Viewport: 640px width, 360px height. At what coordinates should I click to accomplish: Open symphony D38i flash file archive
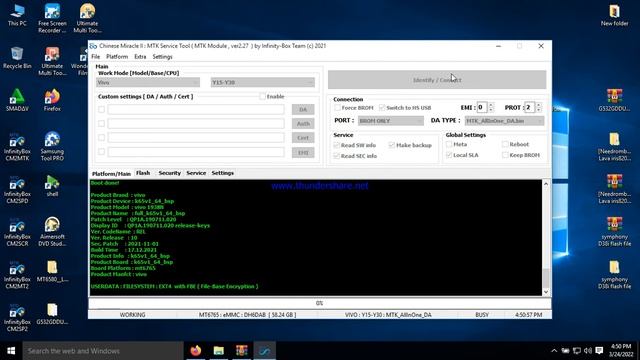point(614,232)
